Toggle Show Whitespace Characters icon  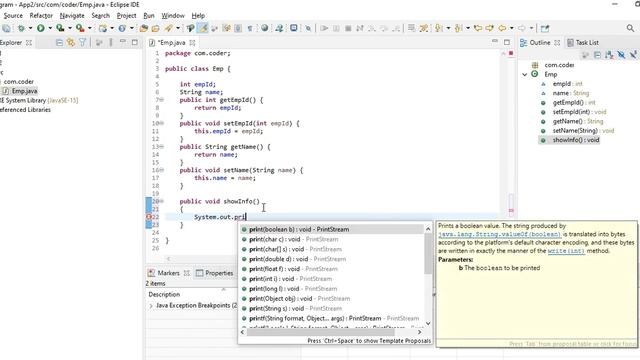[250, 28]
